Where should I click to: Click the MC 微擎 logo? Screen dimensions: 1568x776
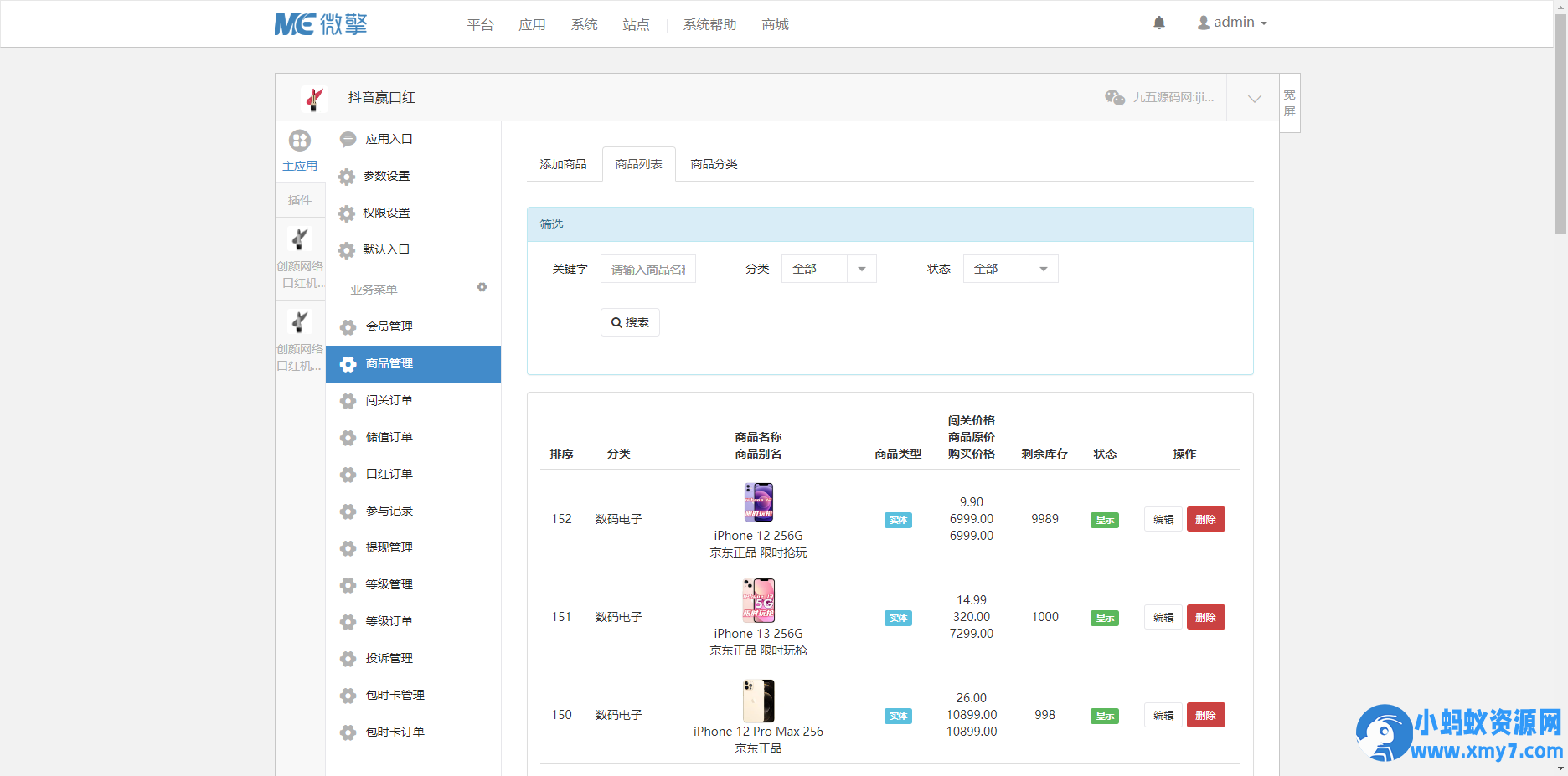(x=321, y=24)
